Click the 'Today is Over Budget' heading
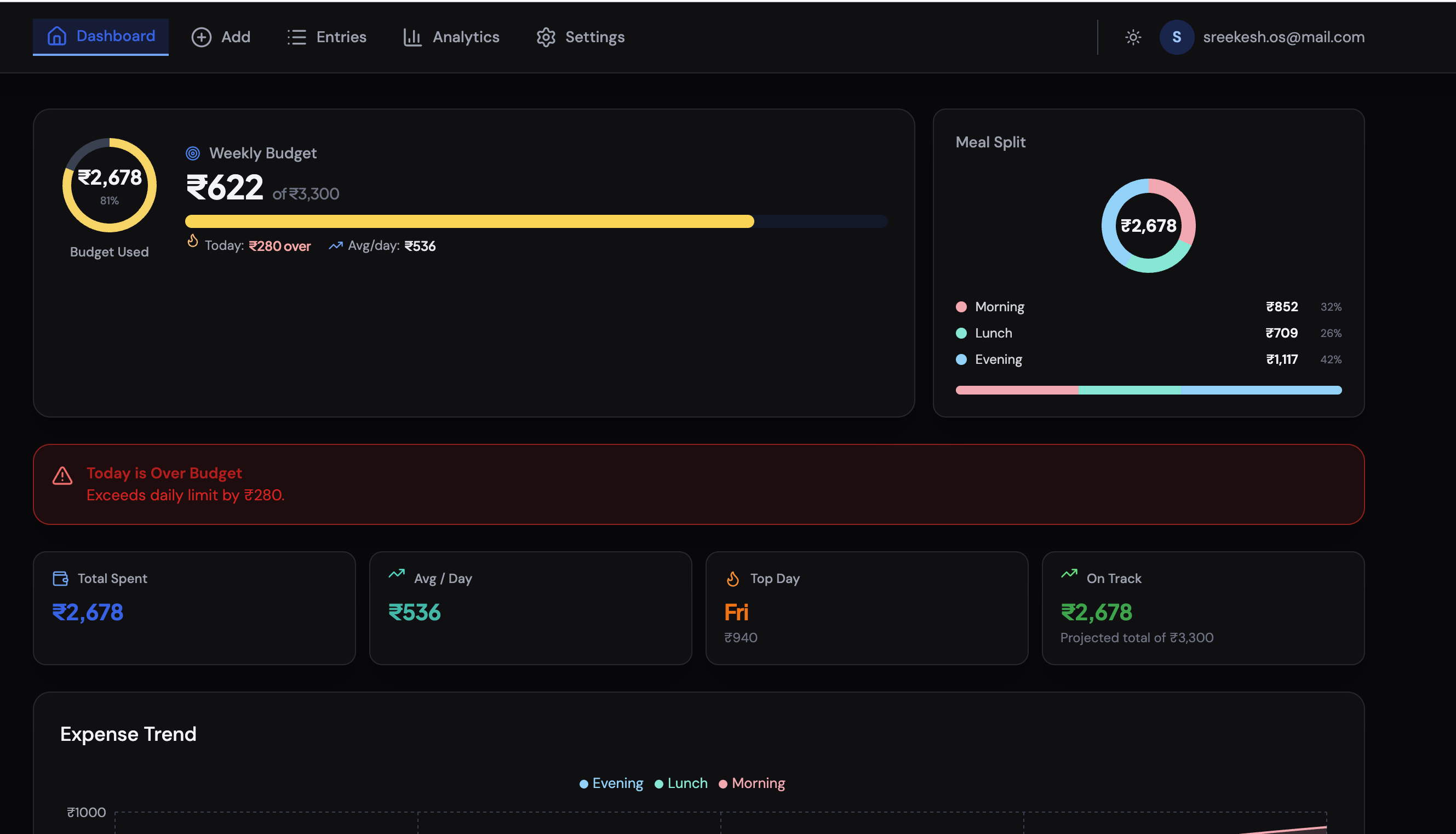The height and width of the screenshot is (834, 1456). 164,473
